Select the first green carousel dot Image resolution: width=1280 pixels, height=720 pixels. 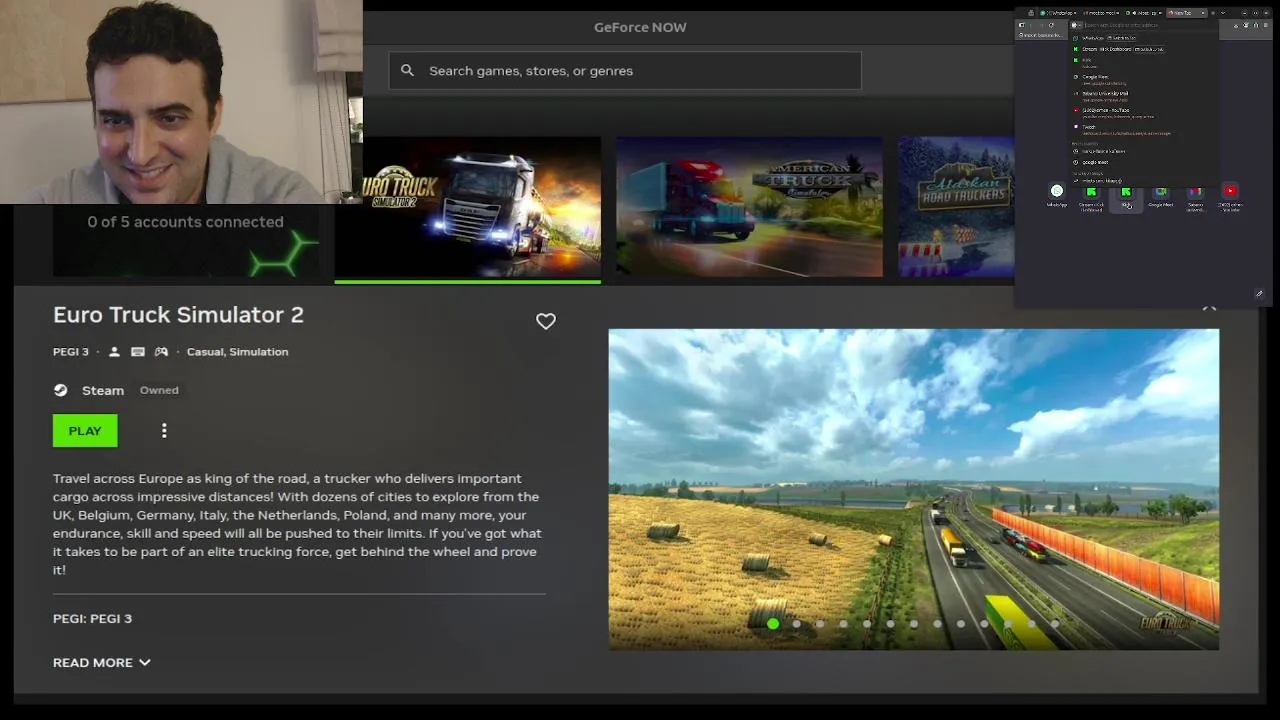[x=773, y=624]
